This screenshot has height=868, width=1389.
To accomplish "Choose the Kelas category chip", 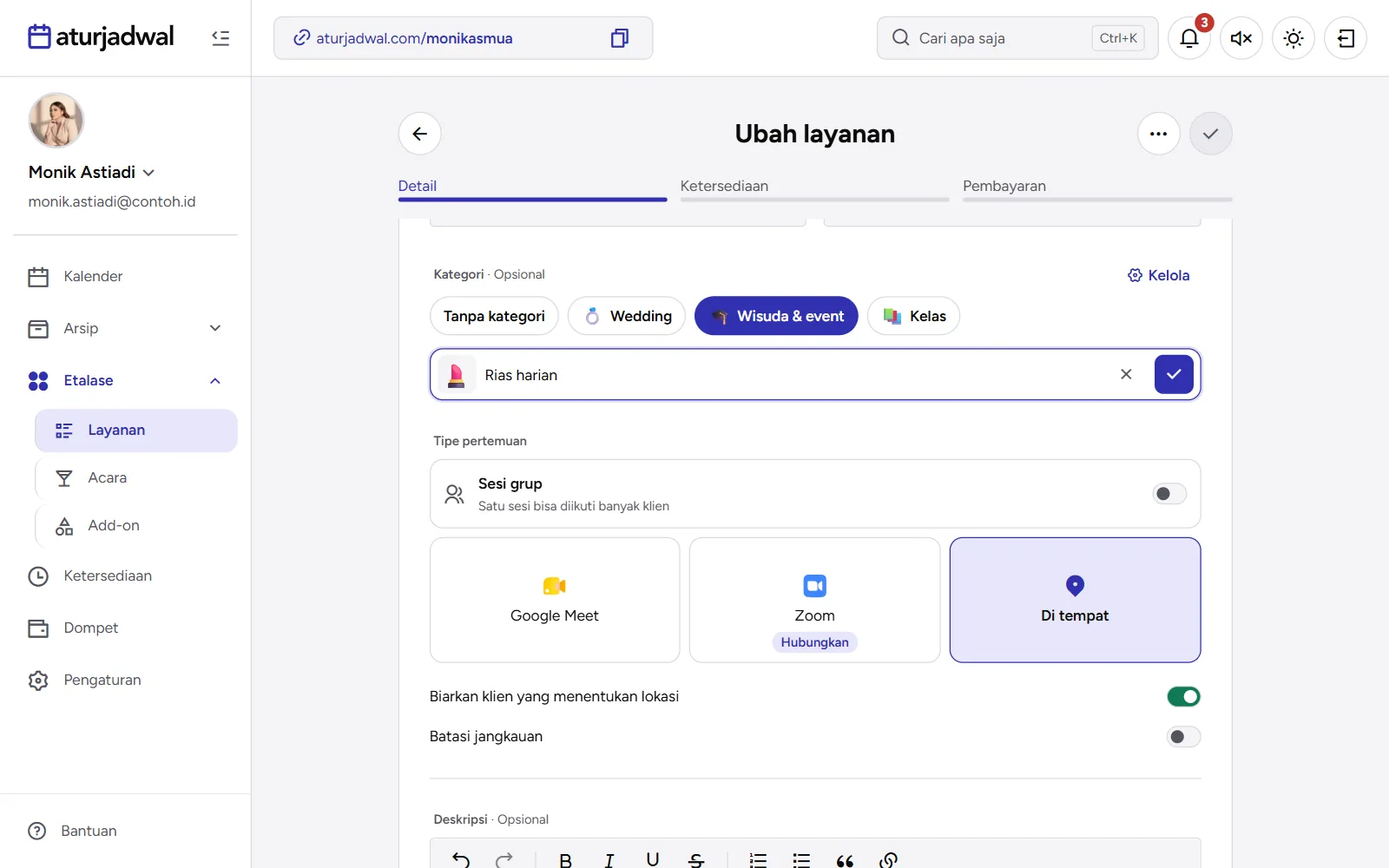I will tap(913, 316).
